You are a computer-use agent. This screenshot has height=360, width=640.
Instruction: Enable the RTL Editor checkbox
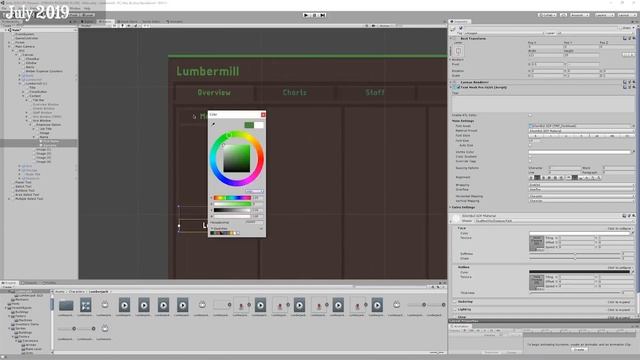[x=530, y=115]
